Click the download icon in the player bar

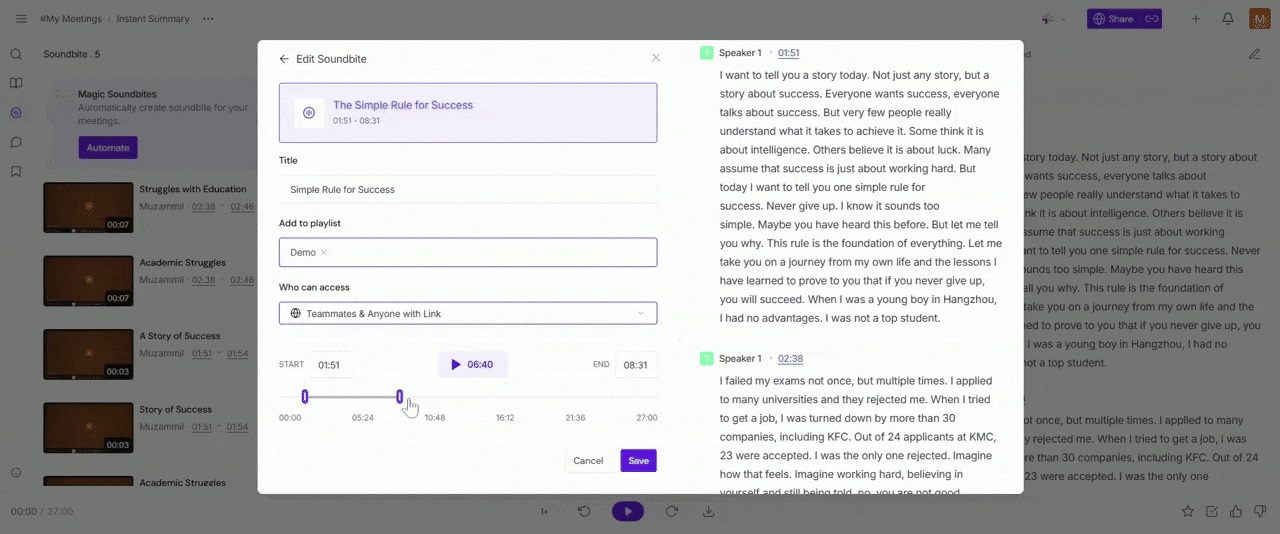click(708, 511)
